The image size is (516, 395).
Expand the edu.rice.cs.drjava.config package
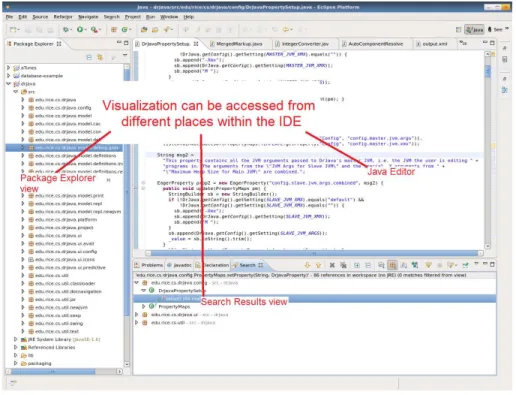coord(23,108)
